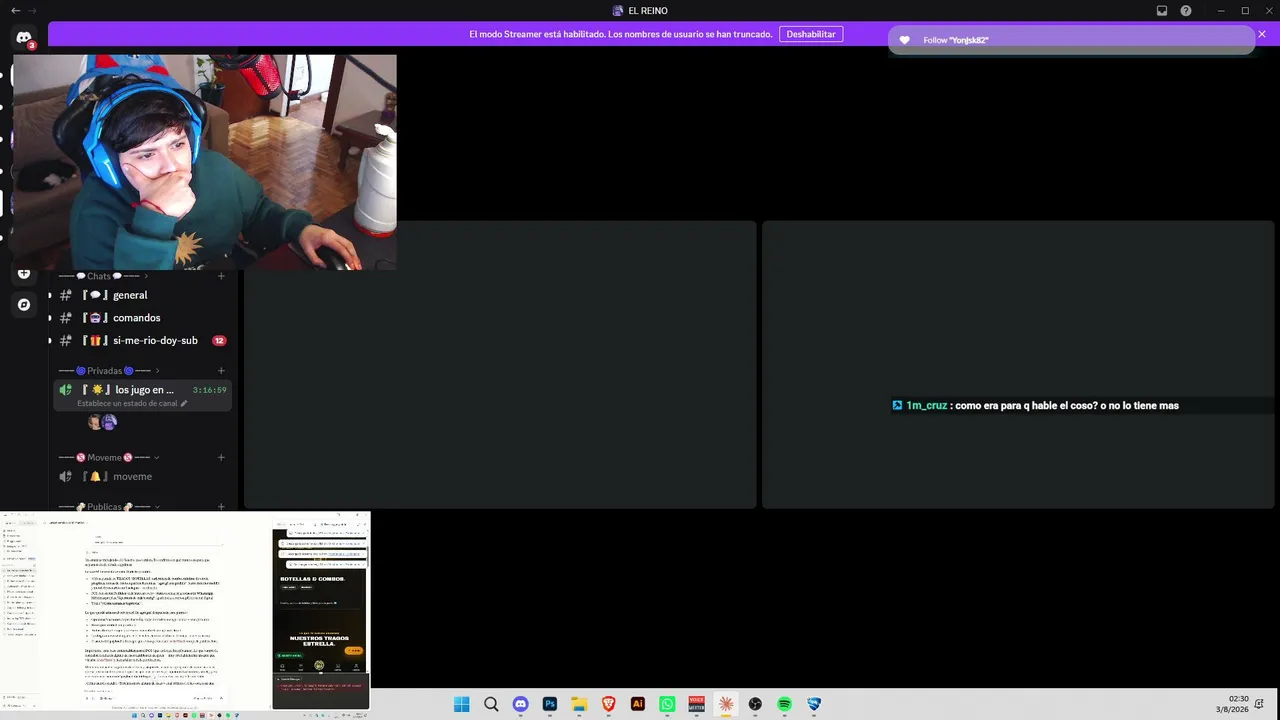
Task: Click the add server plus icon
Action: [x=24, y=273]
